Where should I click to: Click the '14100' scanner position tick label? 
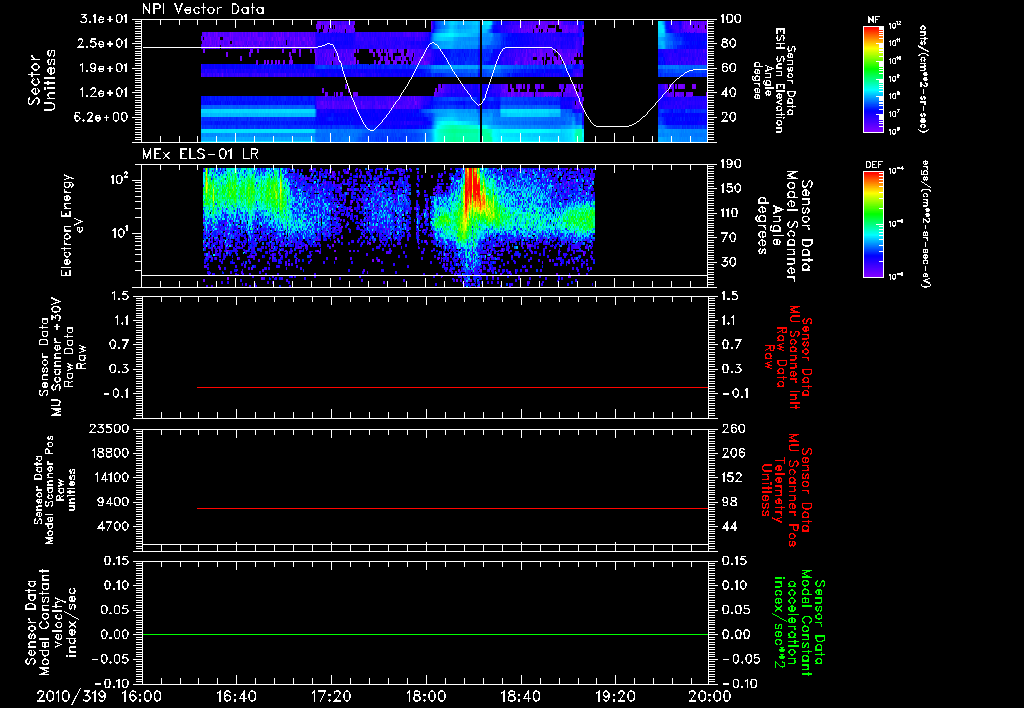(x=108, y=477)
